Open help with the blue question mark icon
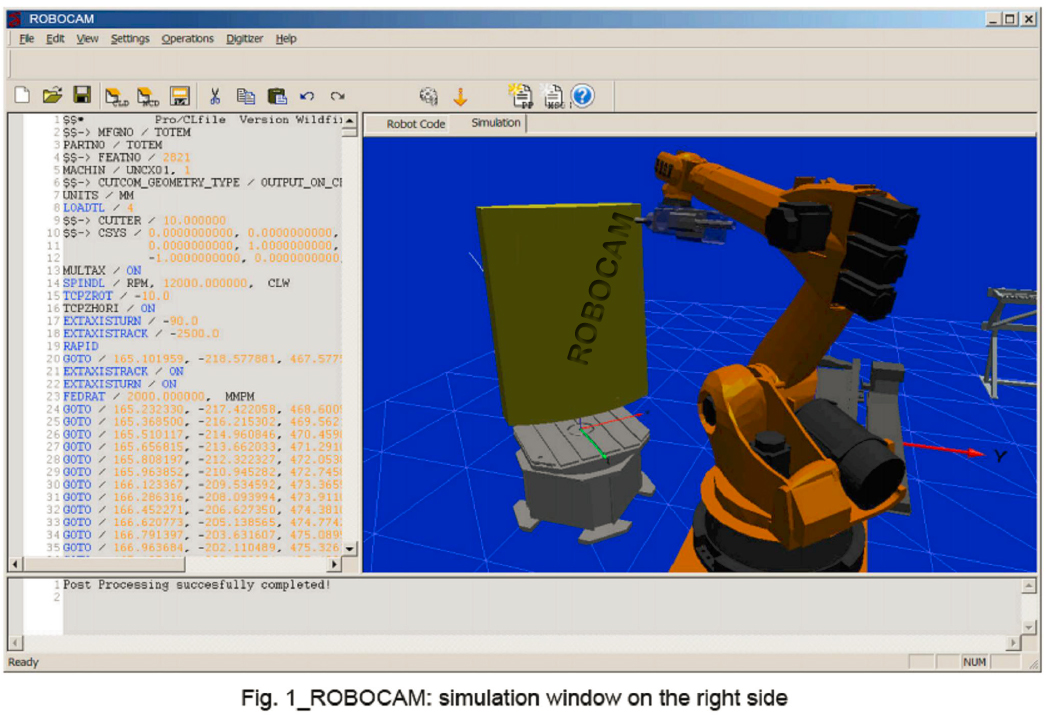1046x721 pixels. click(x=582, y=97)
